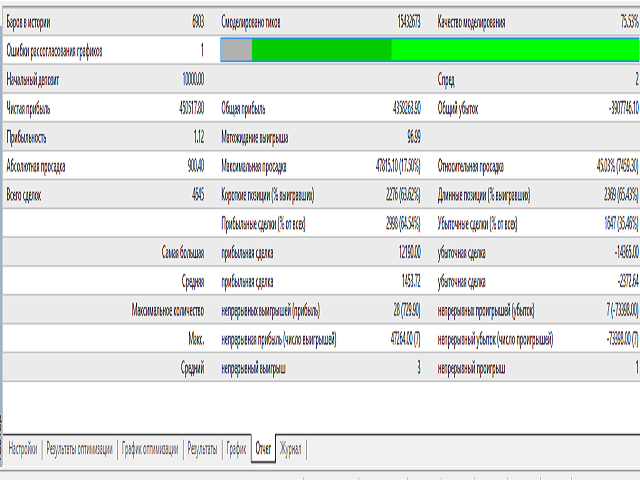Screen dimensions: 640x480
Task: Click 'Убыточные сделки (% от всех)' label
Action: (477, 224)
